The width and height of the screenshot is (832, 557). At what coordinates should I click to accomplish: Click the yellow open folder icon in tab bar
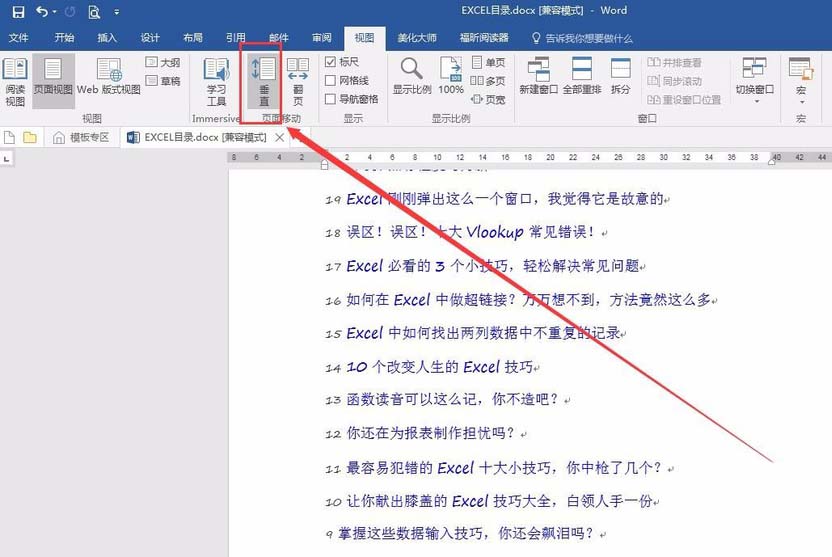30,138
